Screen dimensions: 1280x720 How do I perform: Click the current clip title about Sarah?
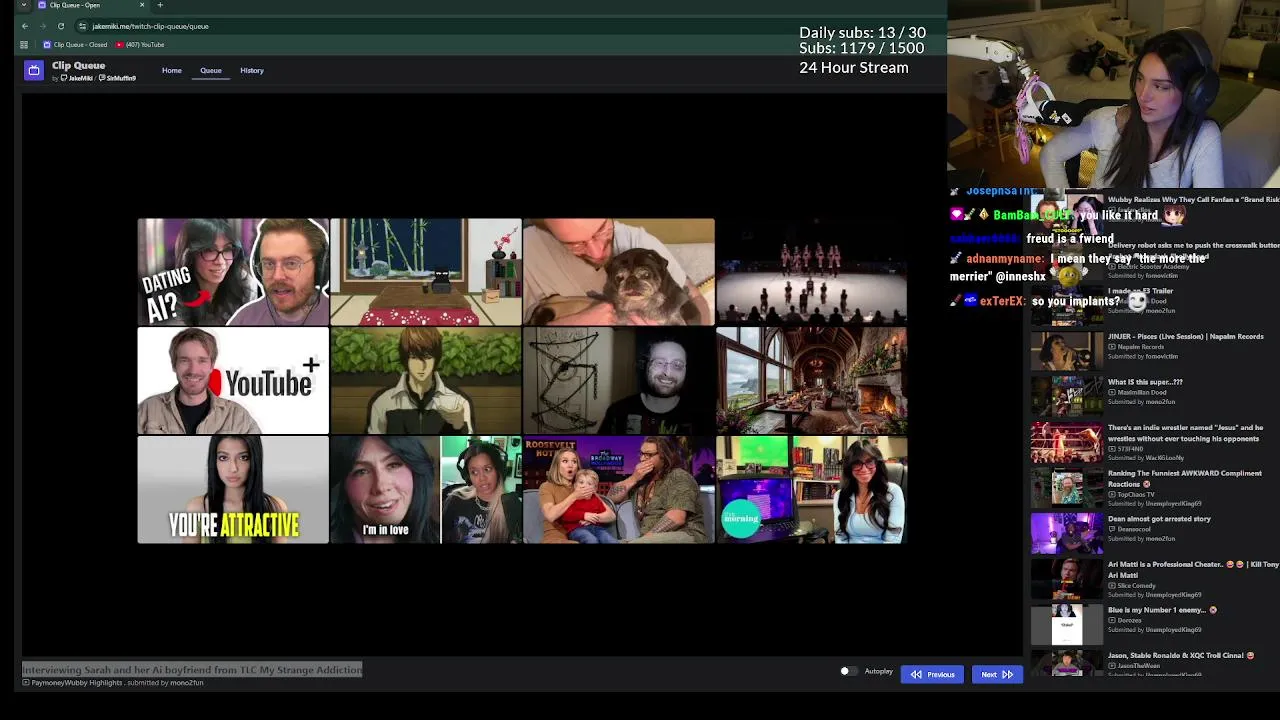click(x=192, y=670)
